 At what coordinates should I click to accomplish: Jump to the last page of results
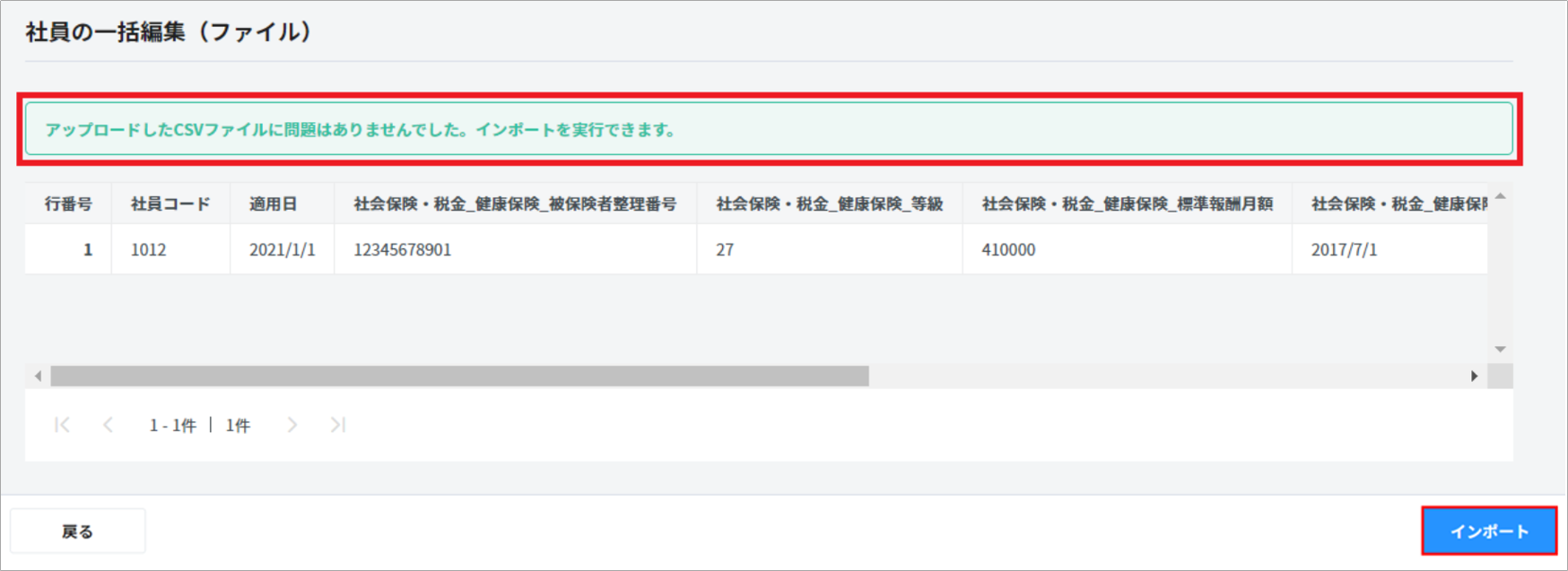[337, 425]
